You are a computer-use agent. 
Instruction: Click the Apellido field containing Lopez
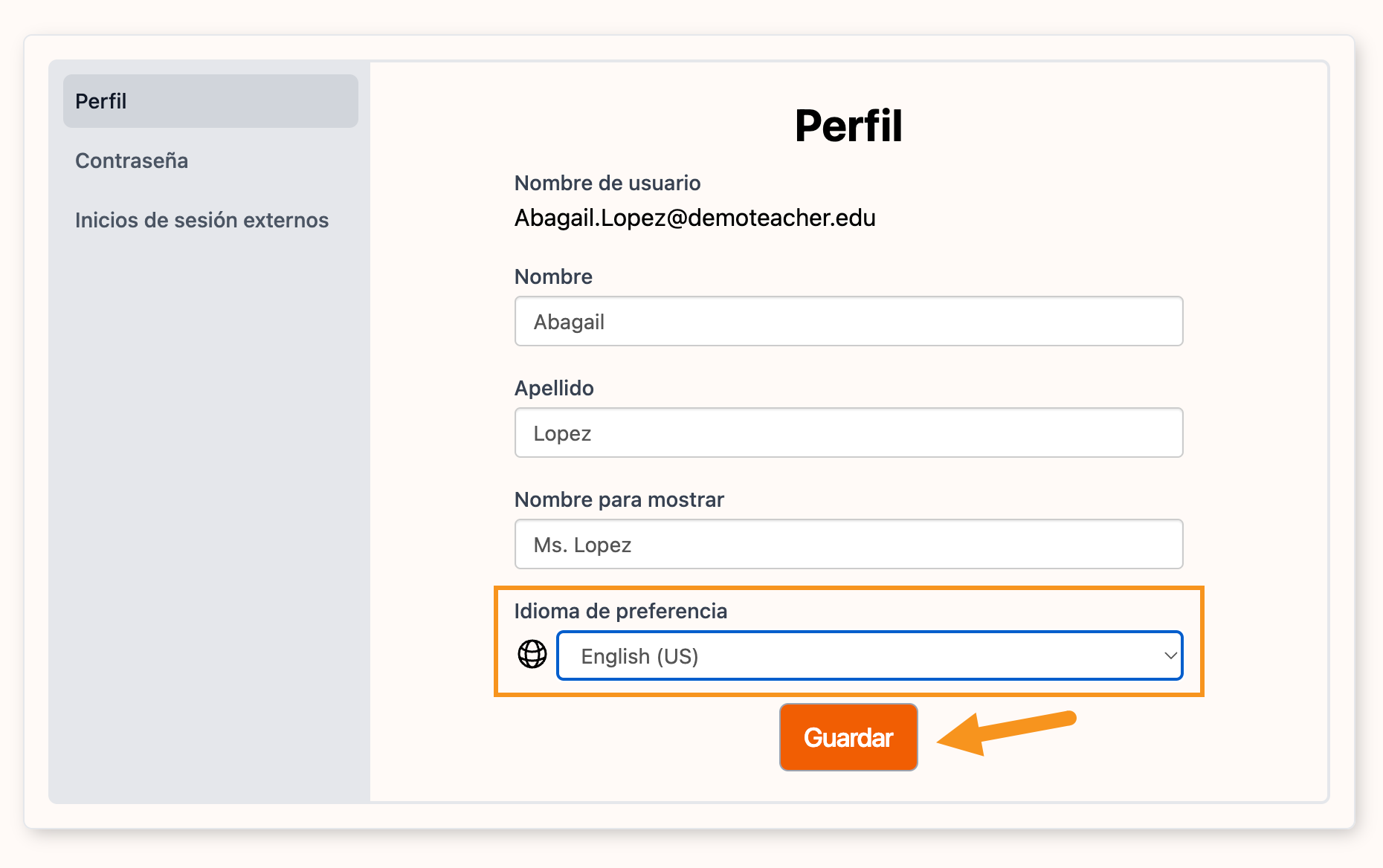848,433
